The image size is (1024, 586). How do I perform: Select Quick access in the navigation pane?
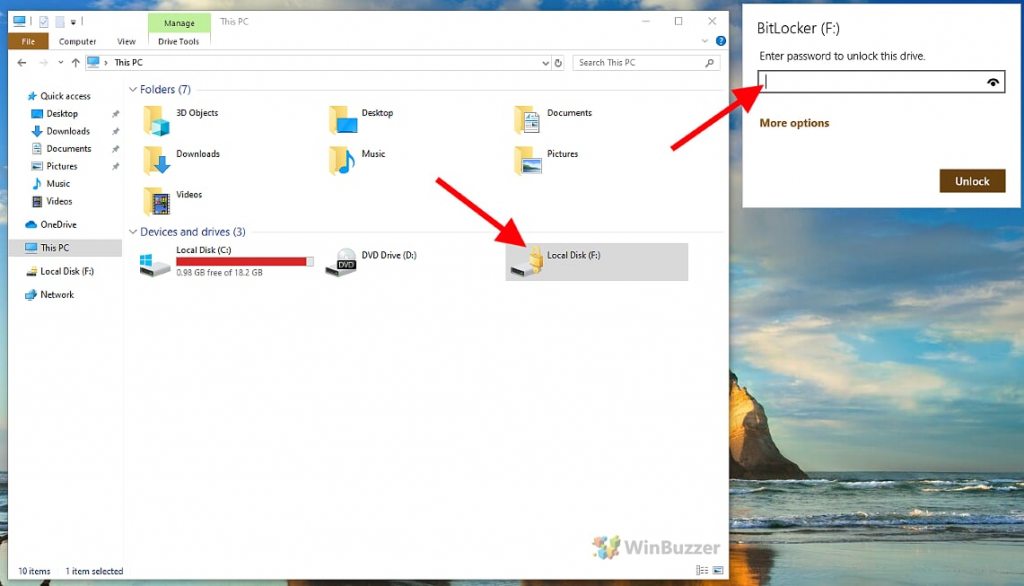pyautogui.click(x=65, y=96)
